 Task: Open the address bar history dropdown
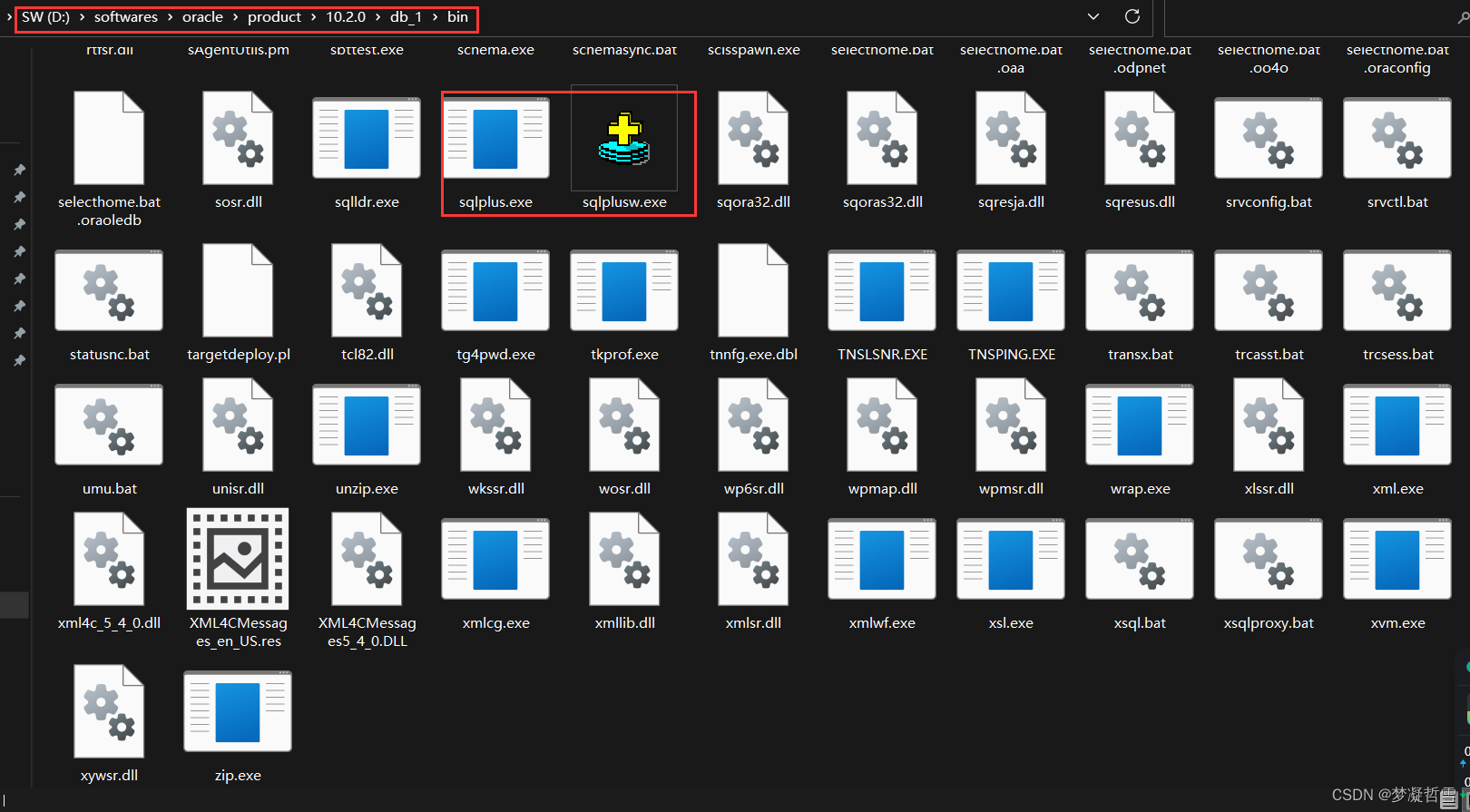click(1093, 16)
